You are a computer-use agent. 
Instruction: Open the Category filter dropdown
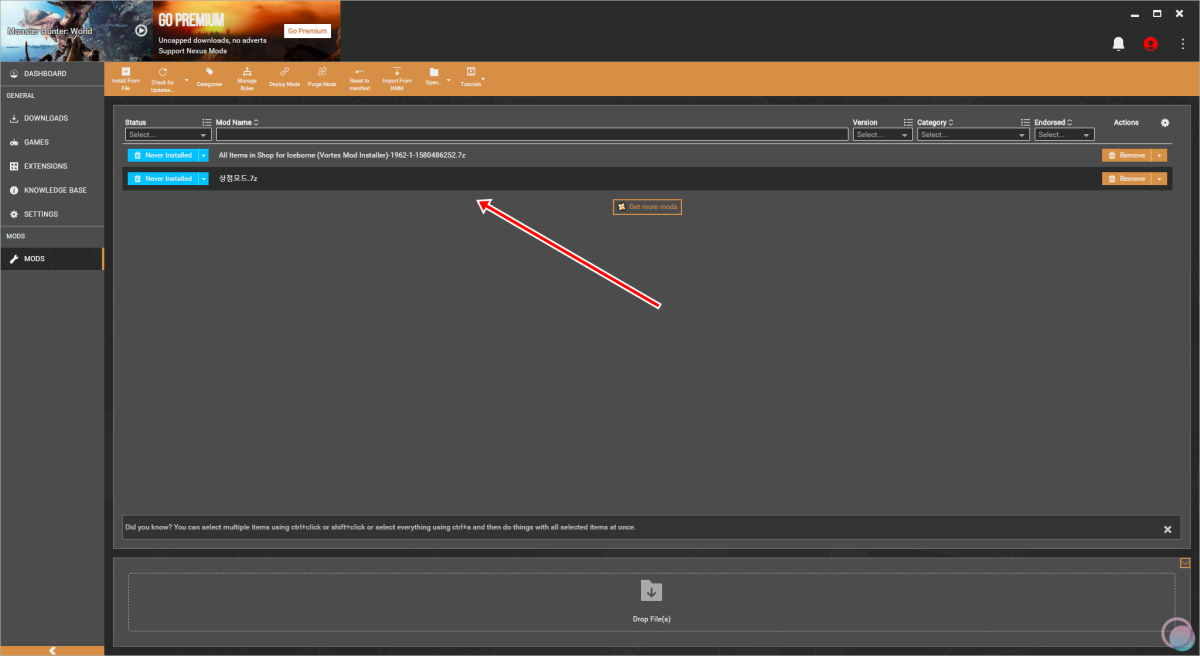point(973,134)
